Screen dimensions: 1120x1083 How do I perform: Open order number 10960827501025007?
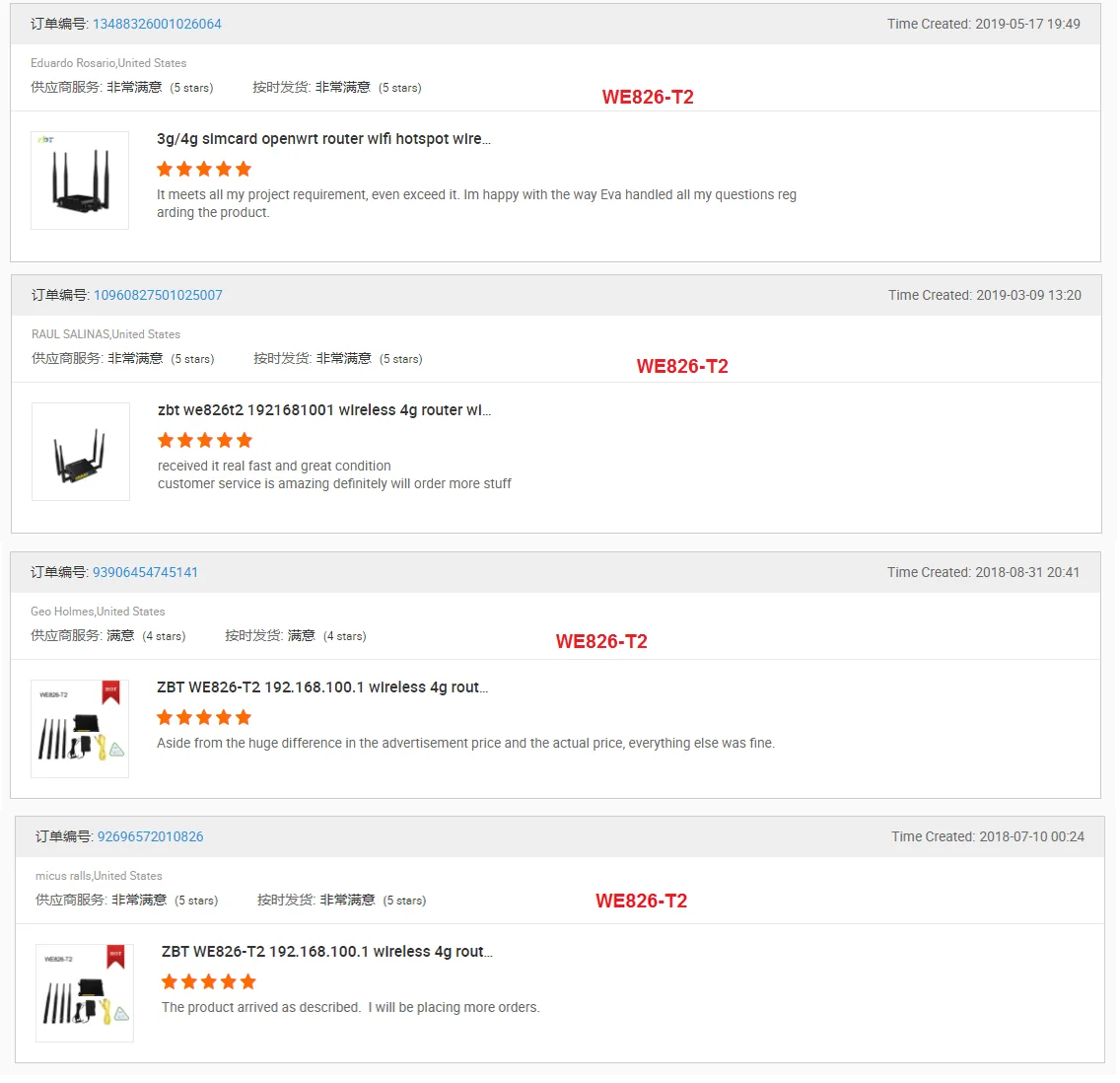pos(158,295)
